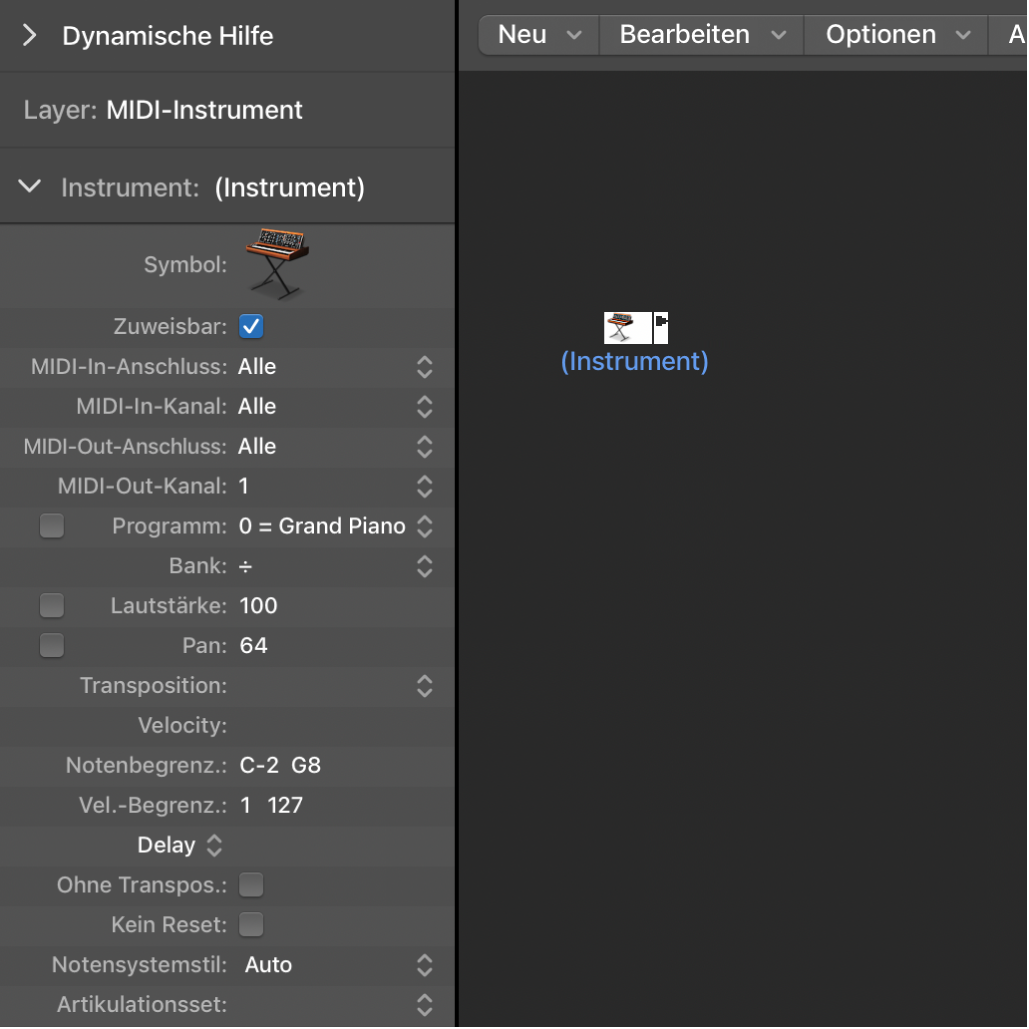The image size is (1029, 1029).
Task: Enable the Lautstärke checkbox
Action: pos(52,606)
